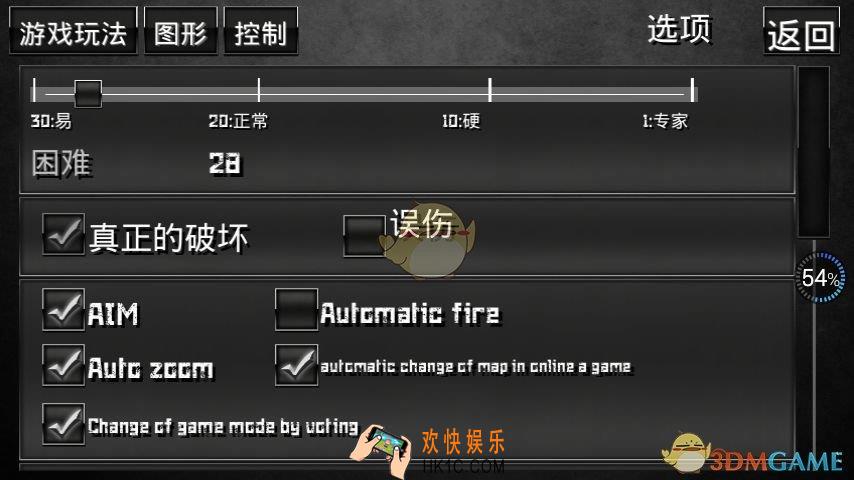Switch to the 图形 graphics tab
The height and width of the screenshot is (480, 854).
click(181, 31)
